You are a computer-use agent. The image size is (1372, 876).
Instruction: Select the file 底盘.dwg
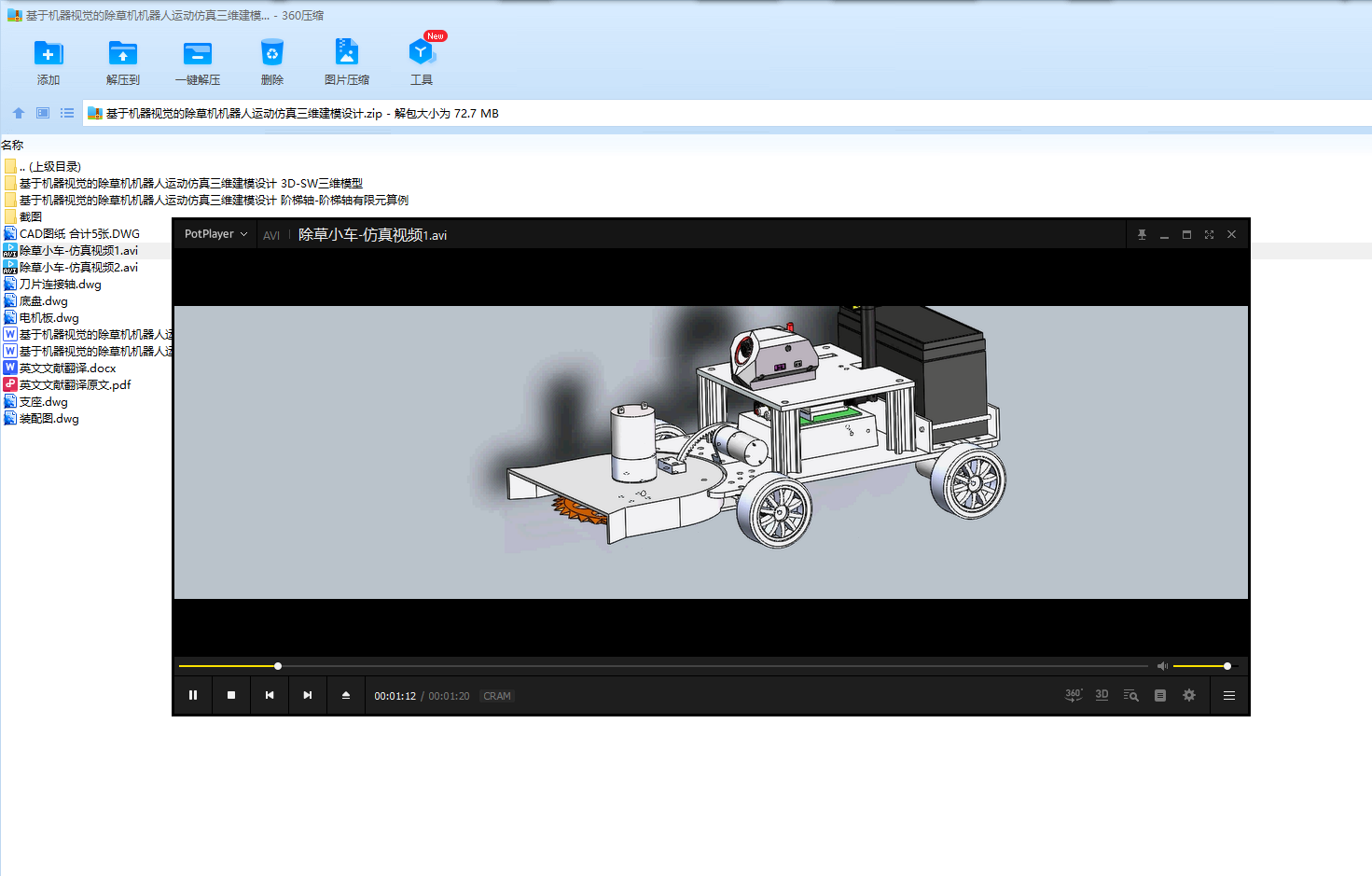(36, 300)
